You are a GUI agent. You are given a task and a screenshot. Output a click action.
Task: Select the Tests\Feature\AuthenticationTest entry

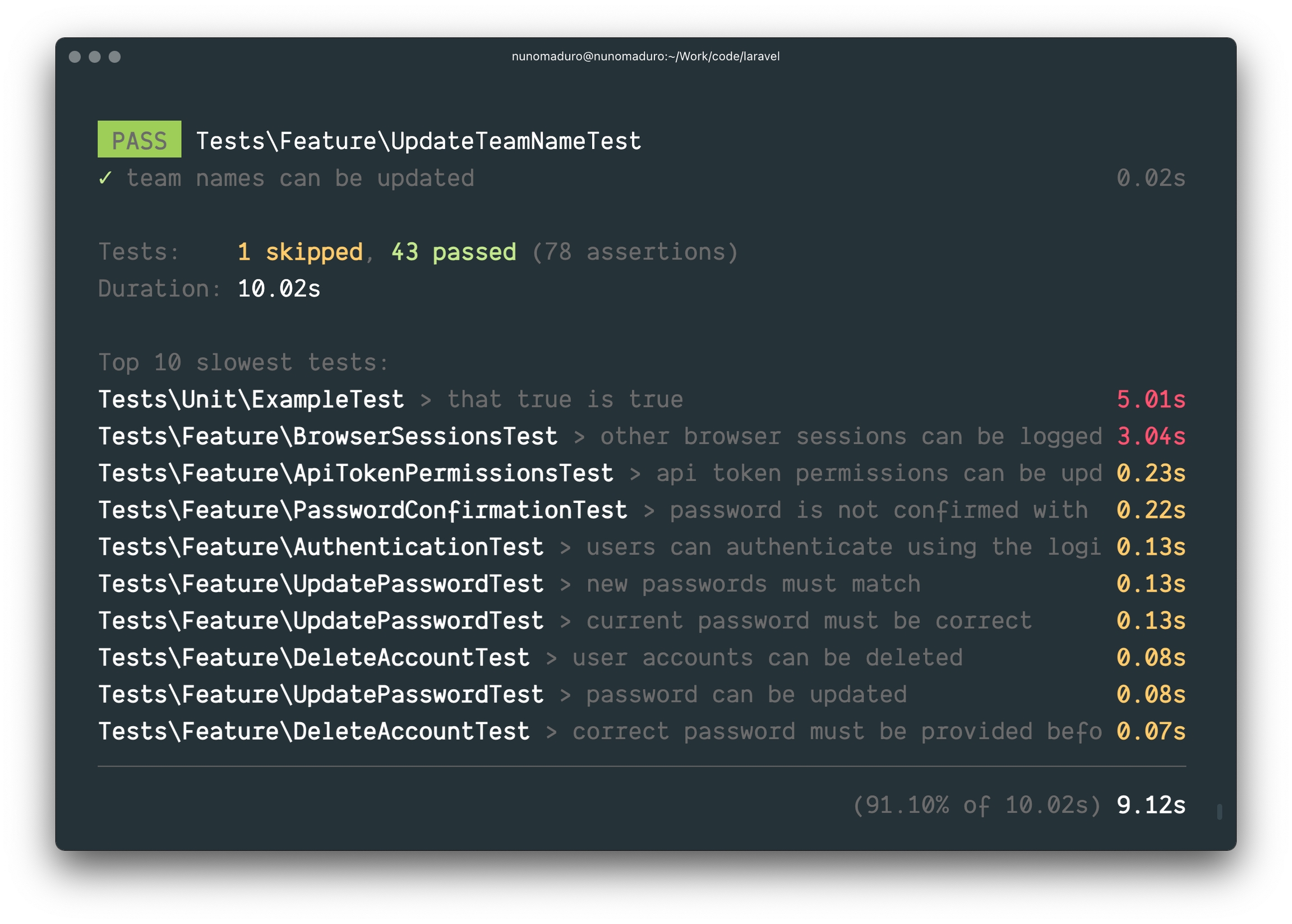tap(321, 547)
